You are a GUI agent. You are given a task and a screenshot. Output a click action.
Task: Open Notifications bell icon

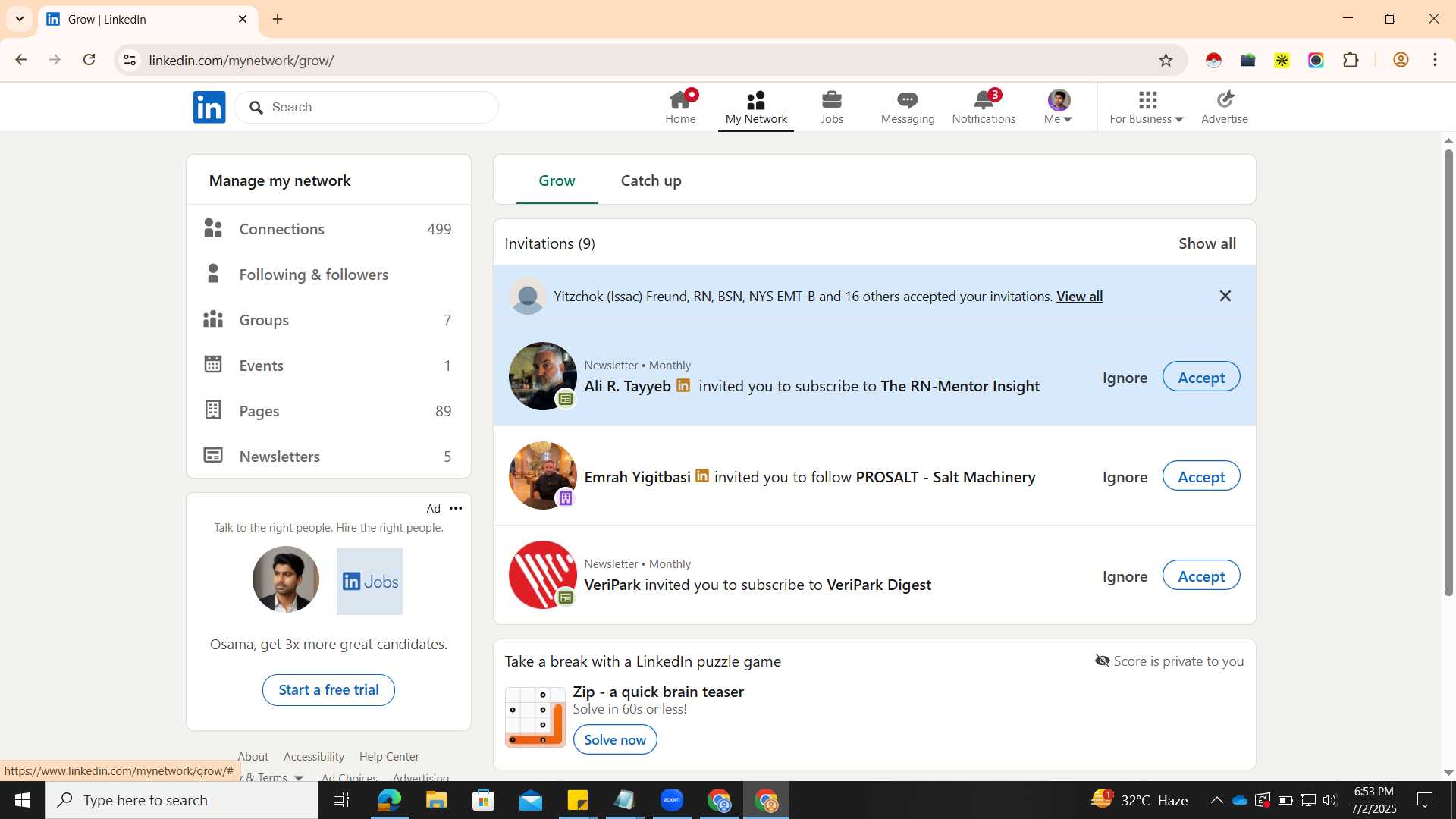tap(984, 107)
